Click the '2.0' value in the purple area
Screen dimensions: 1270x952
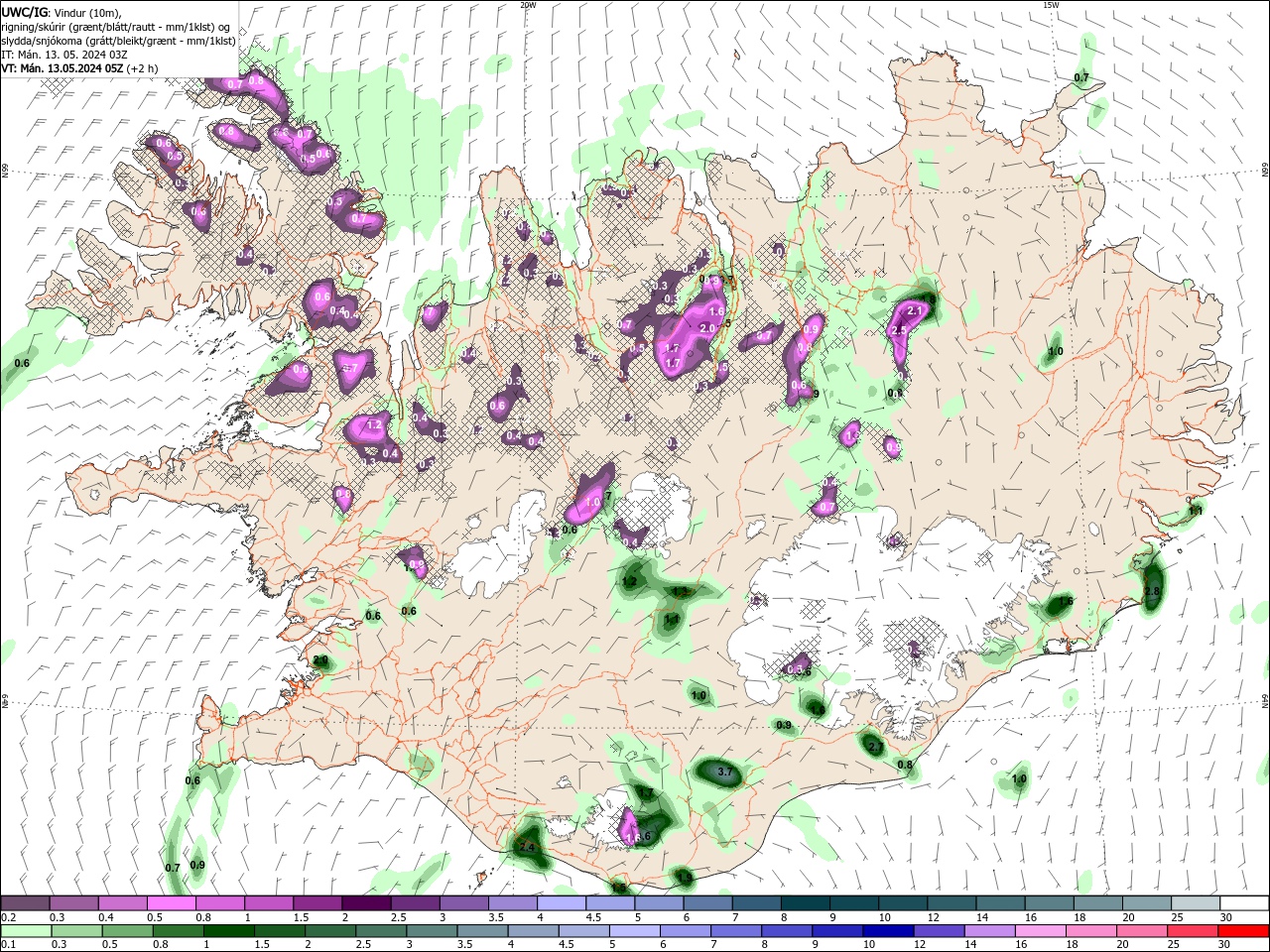coord(707,328)
